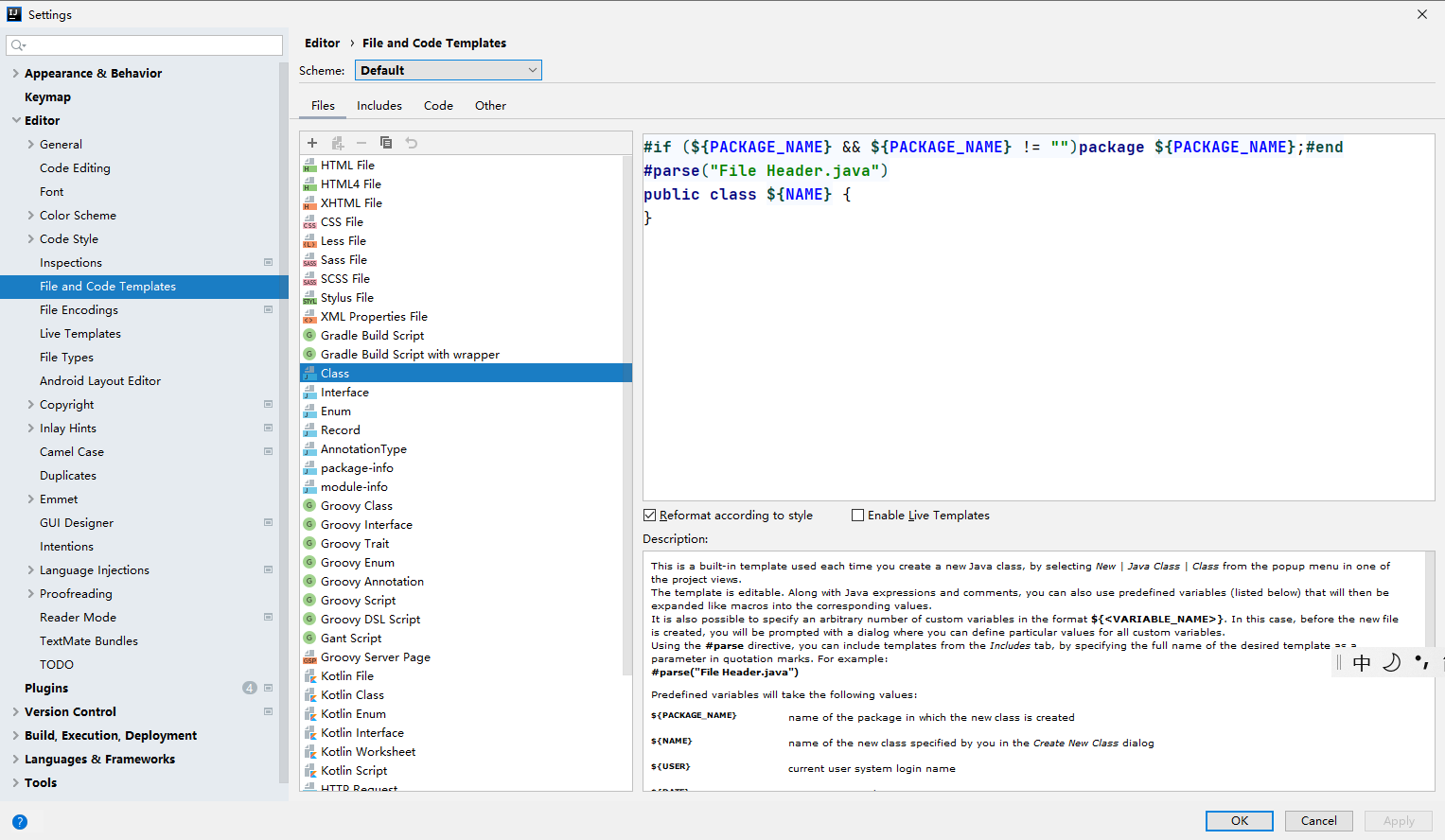Click the help question mark icon

[20, 822]
